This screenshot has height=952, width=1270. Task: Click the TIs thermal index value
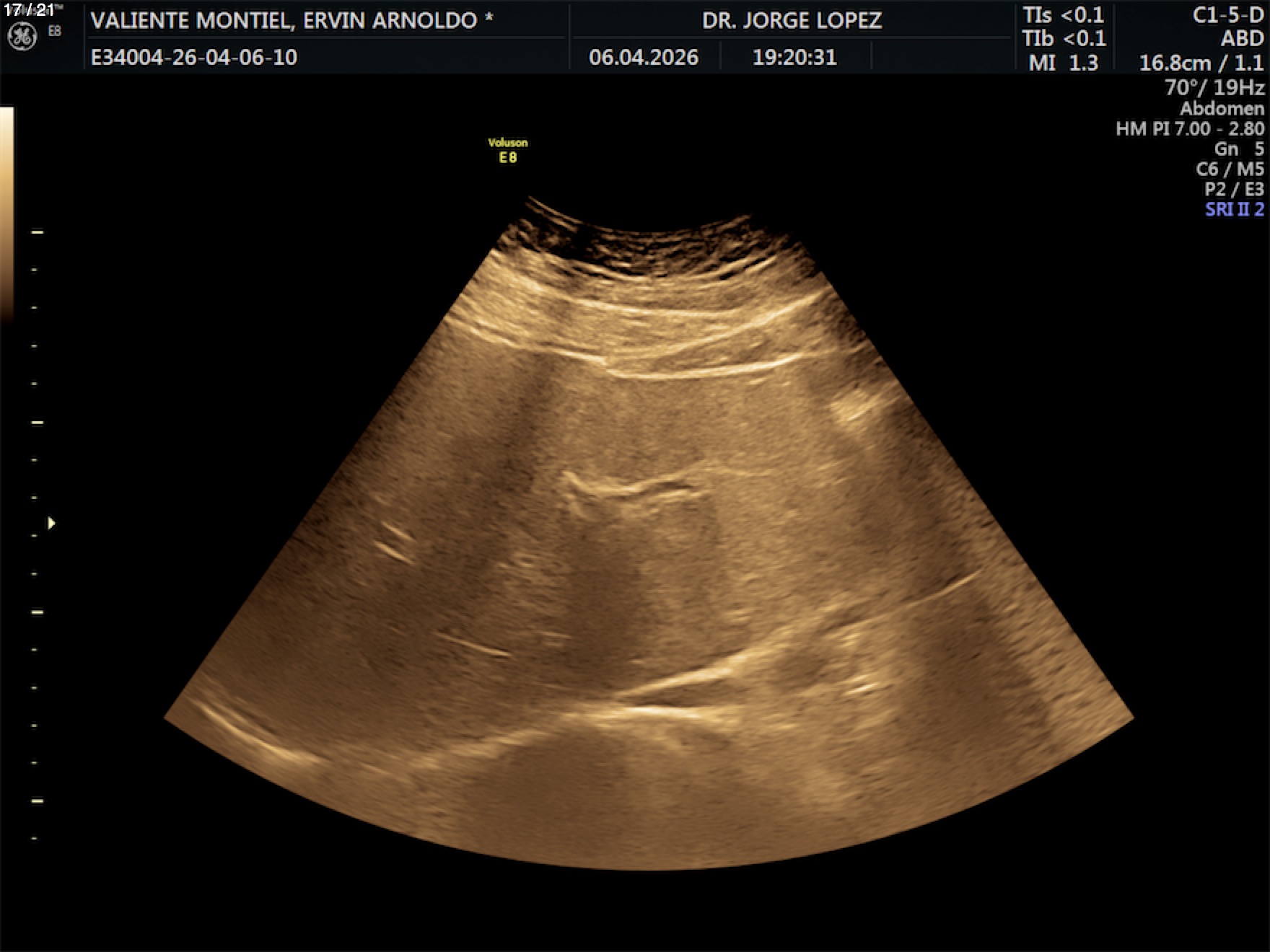1063,15
